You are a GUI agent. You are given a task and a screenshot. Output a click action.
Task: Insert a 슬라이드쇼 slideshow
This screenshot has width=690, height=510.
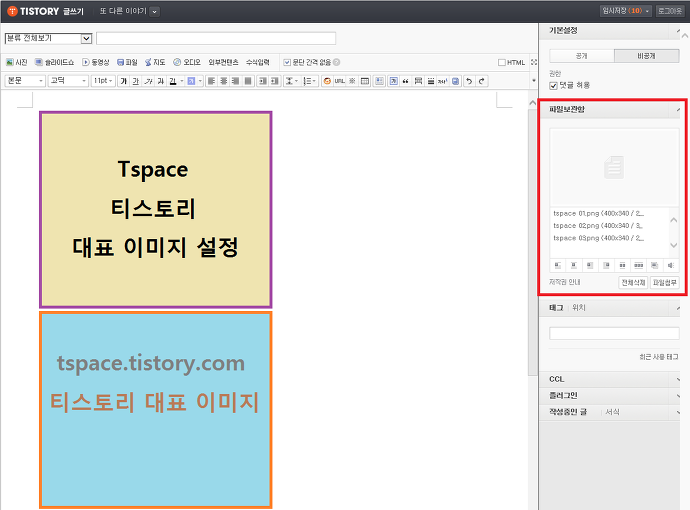pos(55,62)
